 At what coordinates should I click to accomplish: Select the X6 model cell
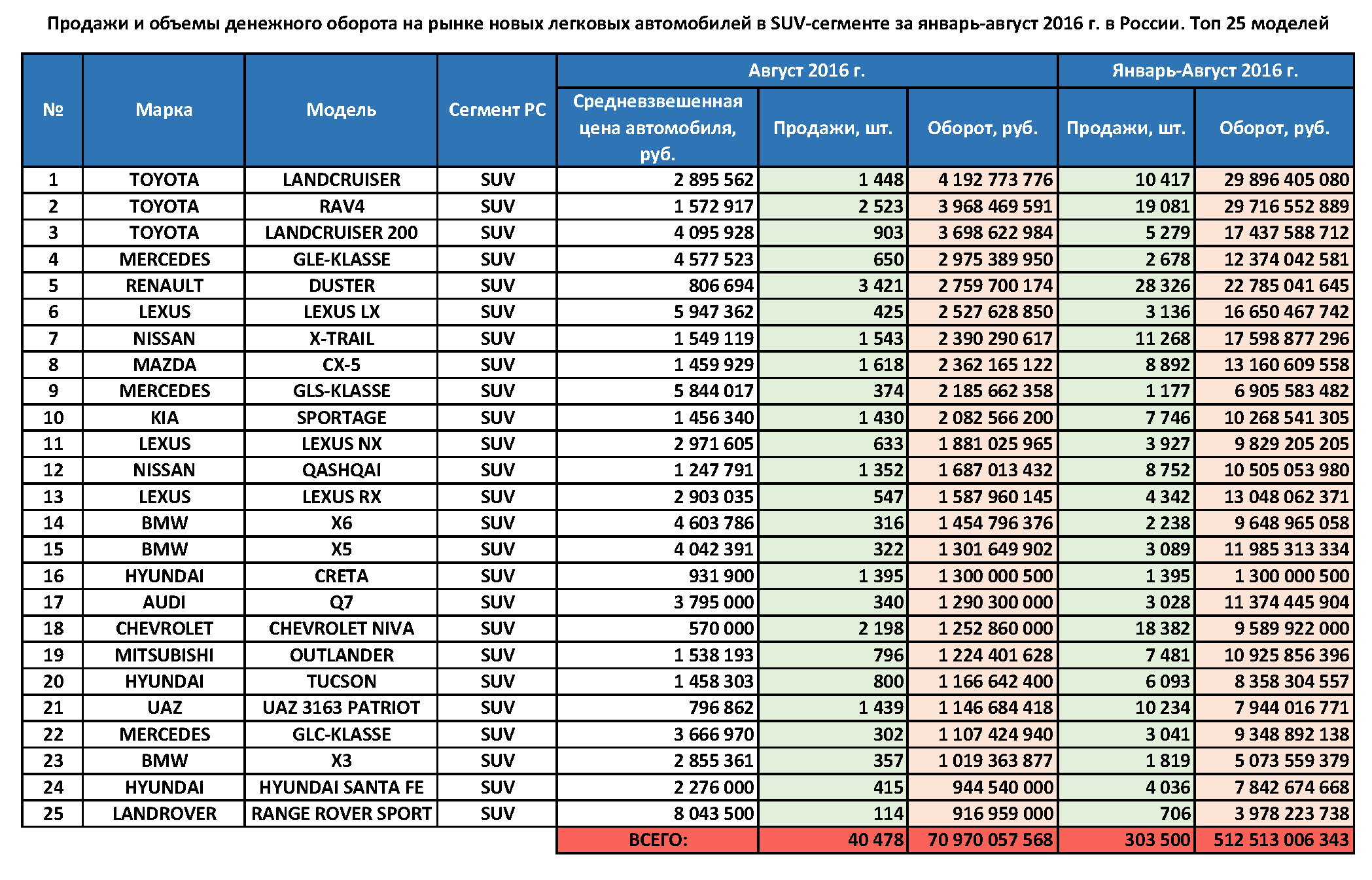(x=341, y=523)
